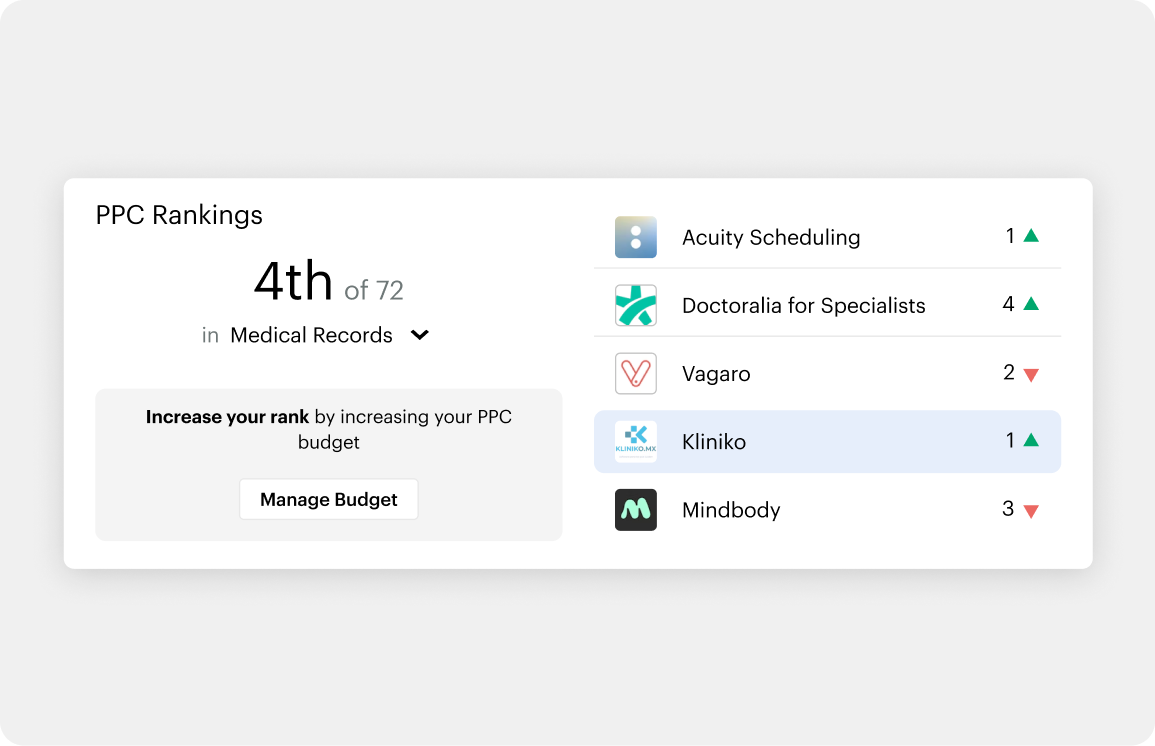Click rank change number 2 for Vagaro
1155x746 pixels.
coord(1009,373)
